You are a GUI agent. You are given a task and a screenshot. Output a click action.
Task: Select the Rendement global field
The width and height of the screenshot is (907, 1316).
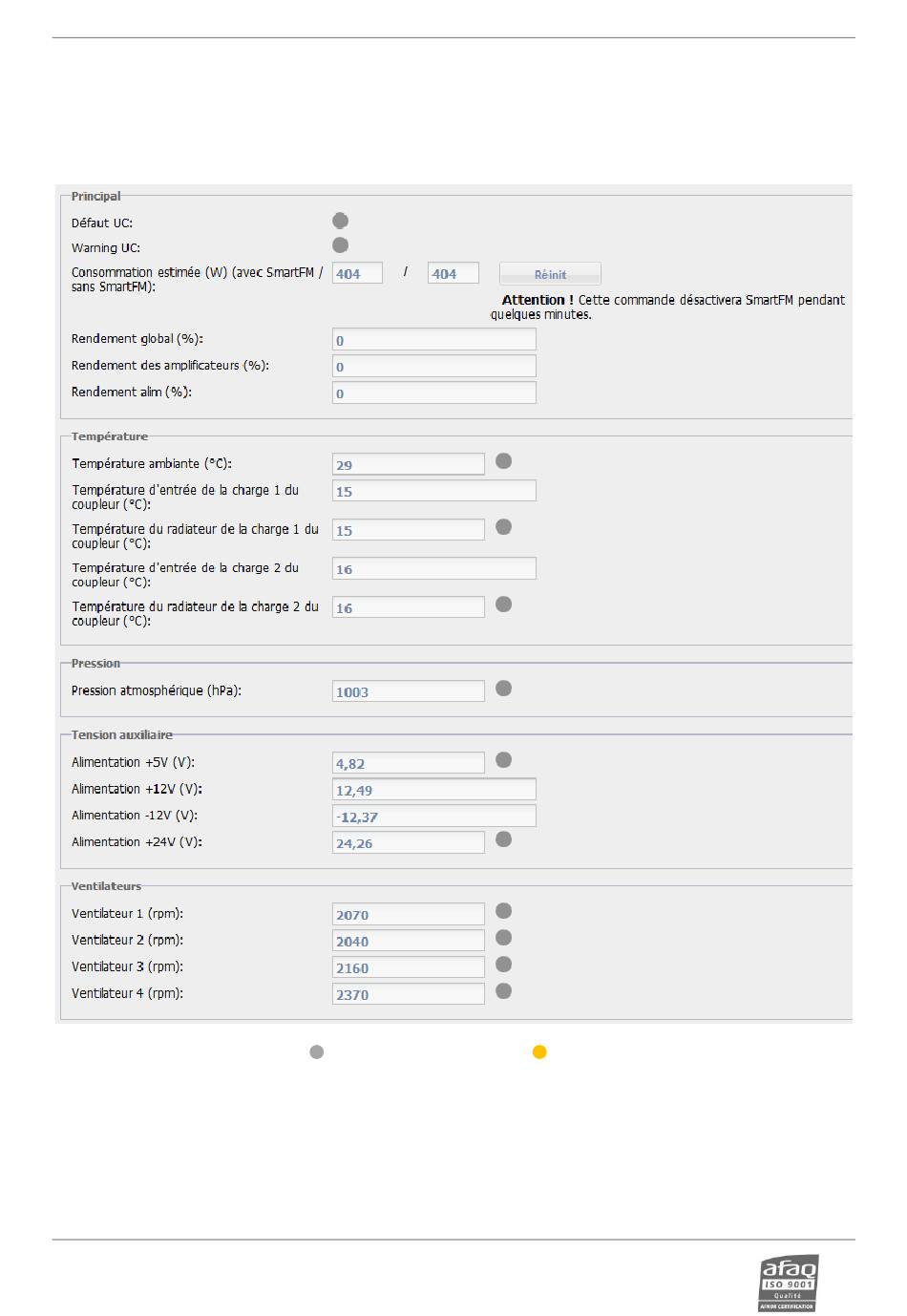434,340
